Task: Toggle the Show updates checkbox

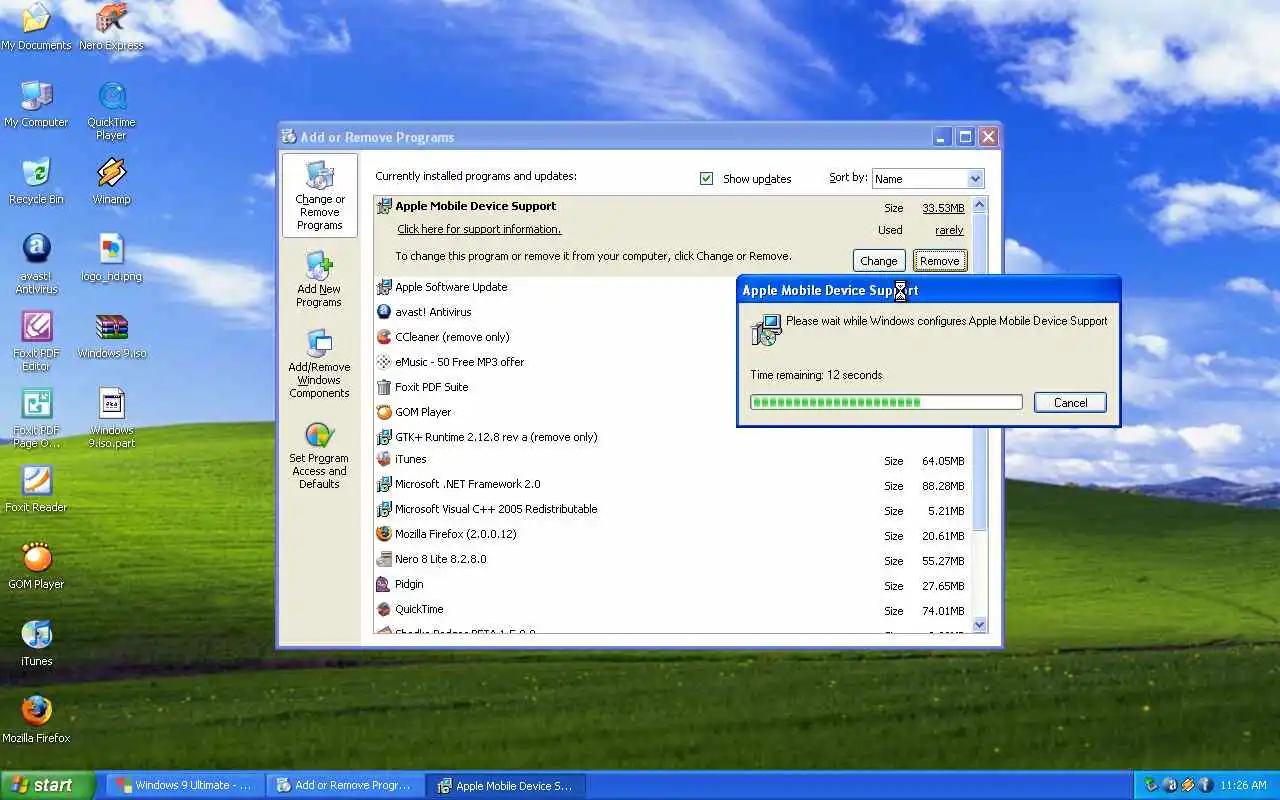Action: click(x=706, y=178)
